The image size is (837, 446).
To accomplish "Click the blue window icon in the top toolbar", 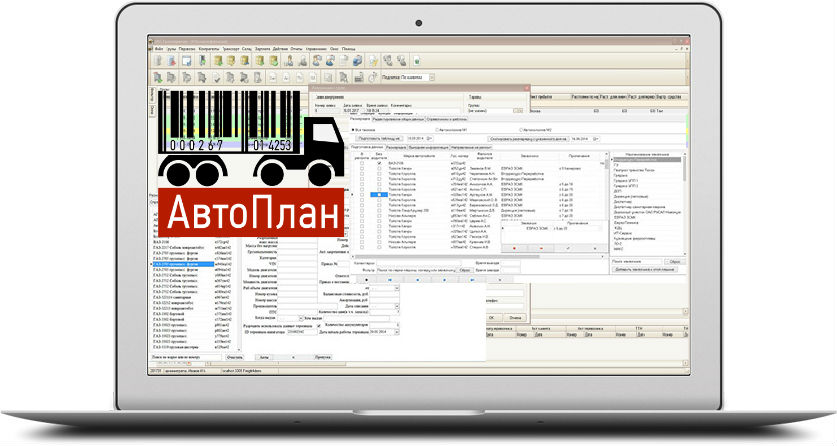I will point(186,60).
